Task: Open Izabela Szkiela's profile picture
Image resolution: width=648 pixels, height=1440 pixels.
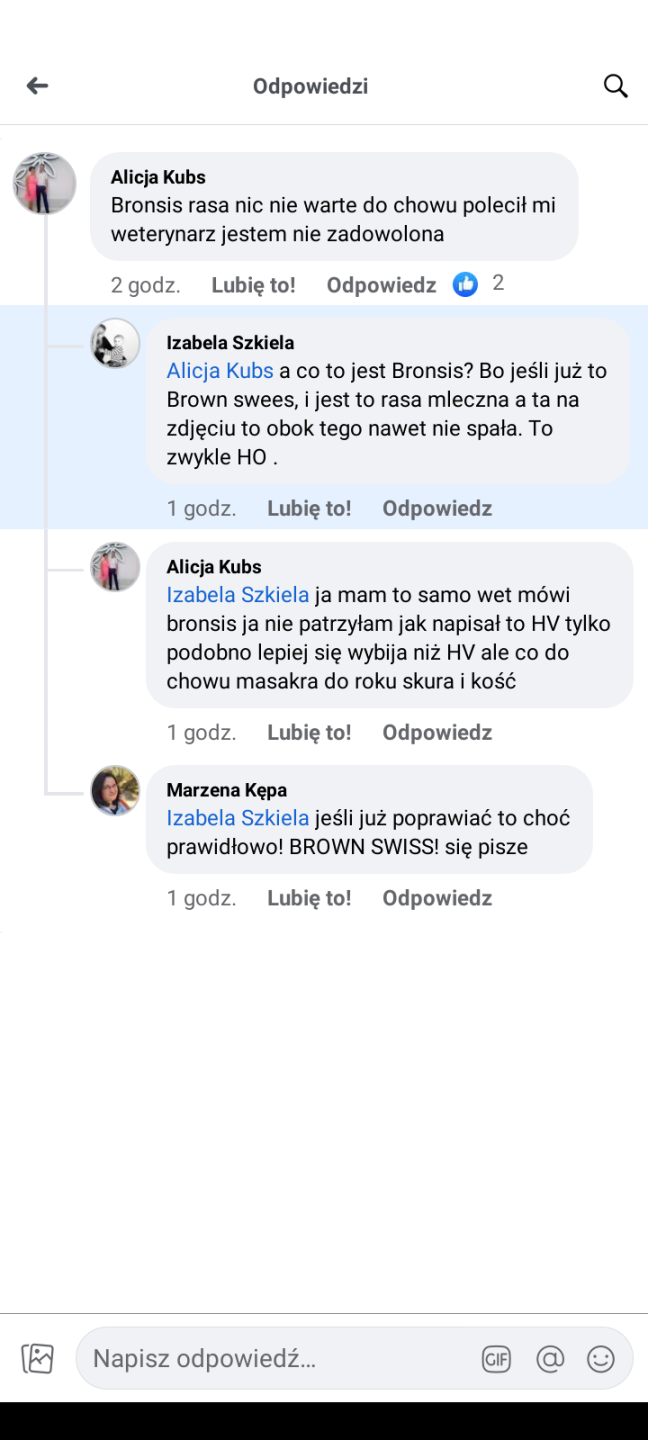Action: tap(115, 344)
